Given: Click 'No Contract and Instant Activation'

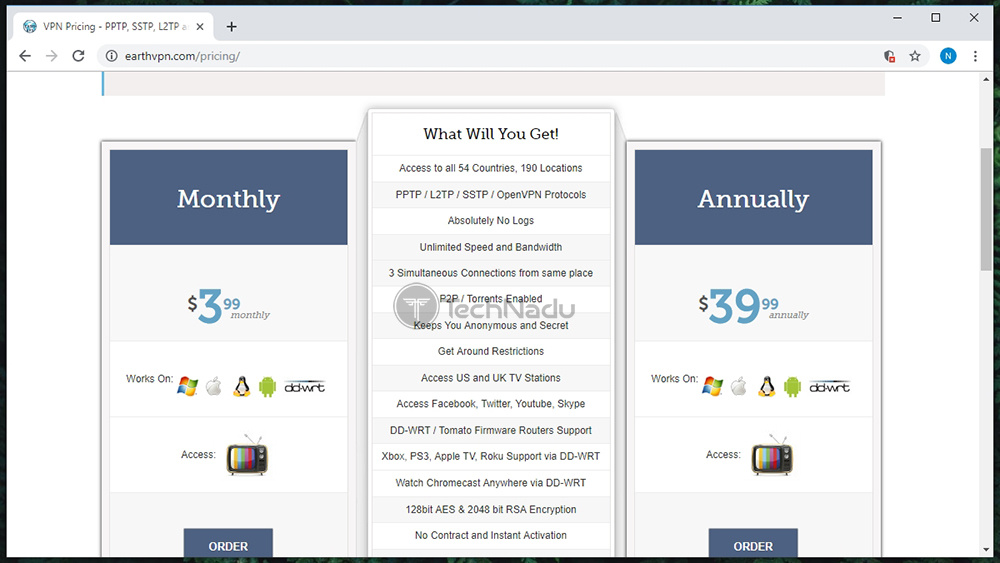Looking at the screenshot, I should [x=490, y=536].
